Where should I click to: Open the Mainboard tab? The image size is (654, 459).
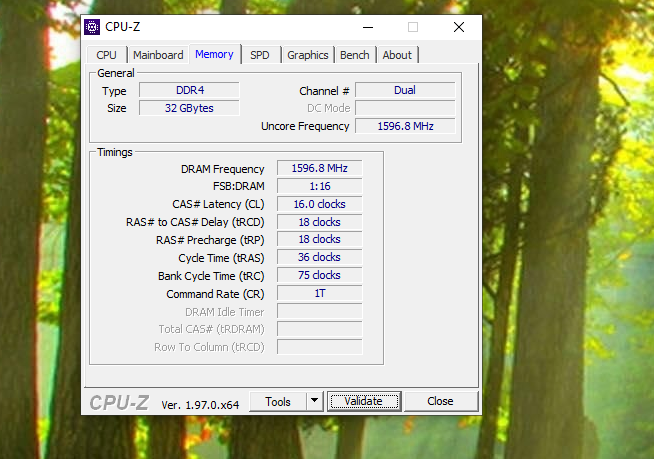[x=158, y=55]
